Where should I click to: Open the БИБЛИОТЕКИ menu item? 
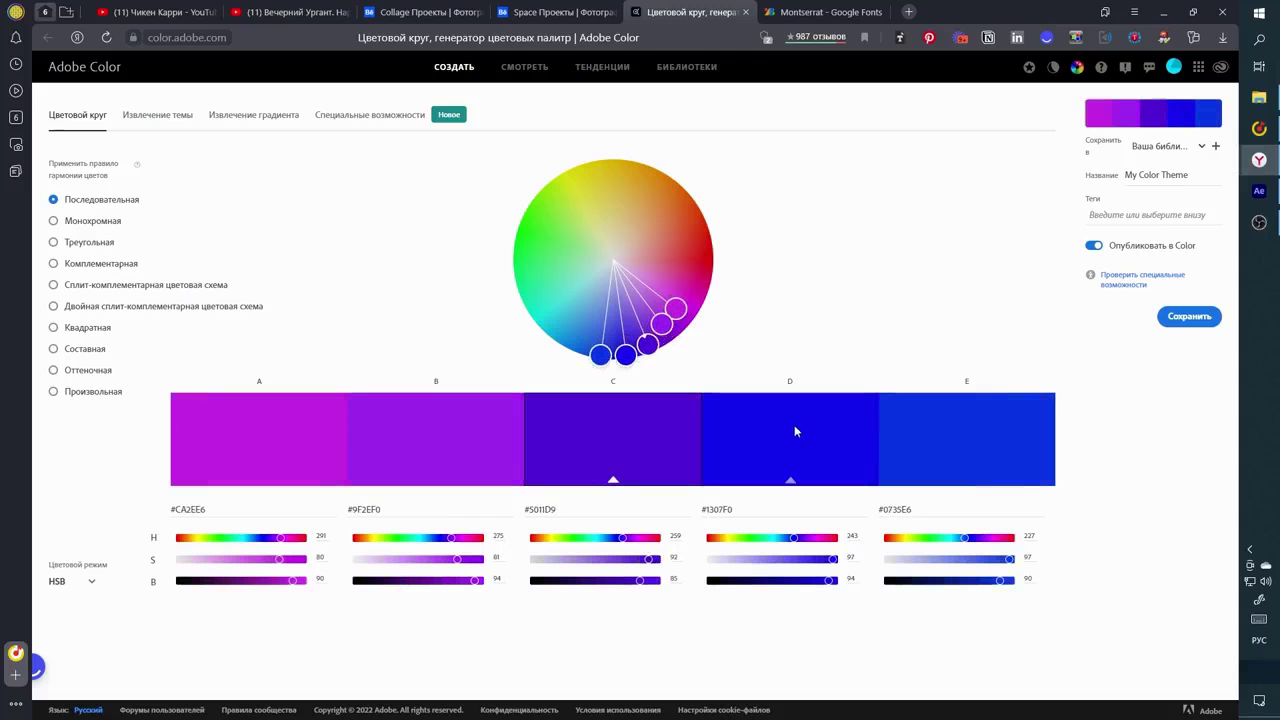(687, 67)
